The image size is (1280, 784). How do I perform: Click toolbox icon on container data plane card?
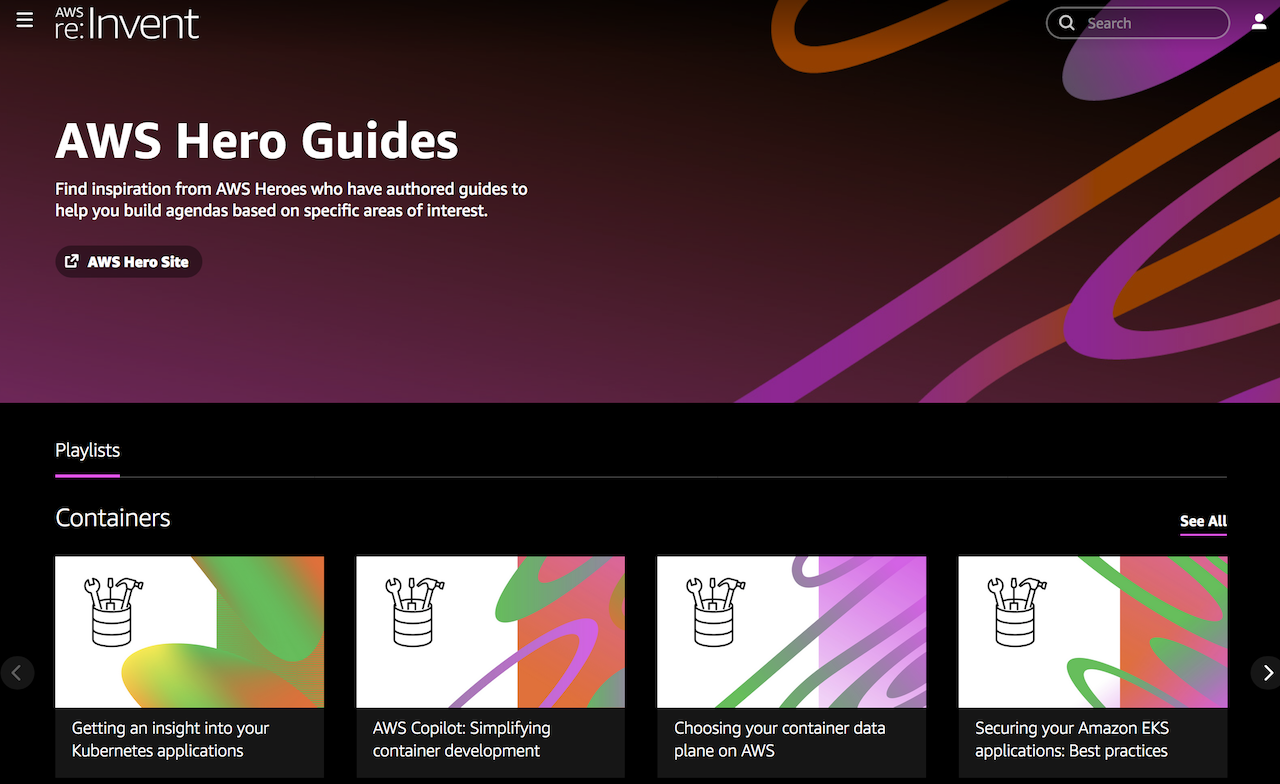716,611
